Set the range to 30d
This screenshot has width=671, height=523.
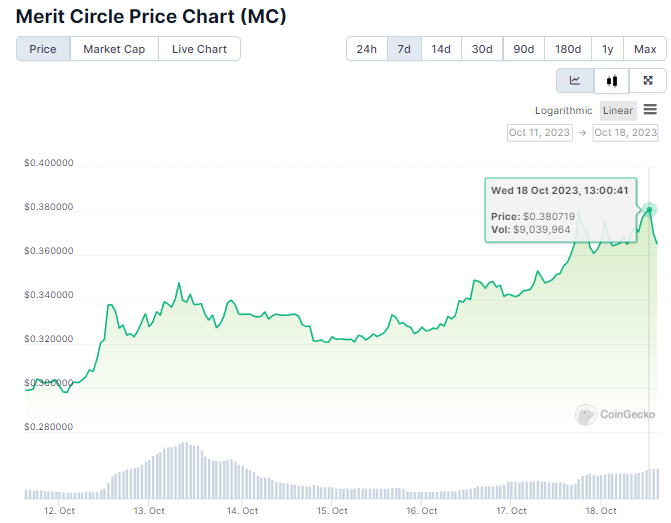[482, 49]
